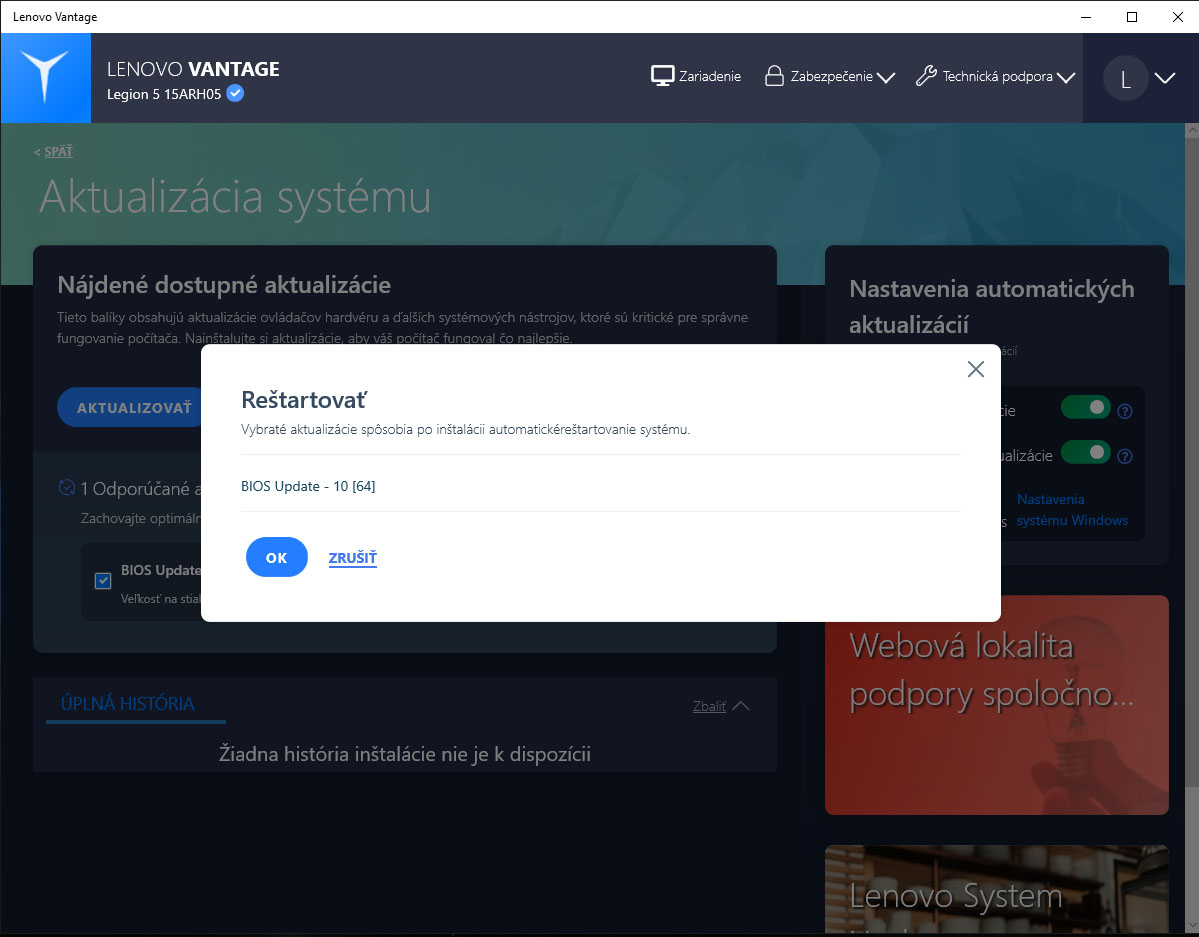This screenshot has width=1199, height=937.
Task: Click the Zariadenie monitor icon
Action: (x=662, y=76)
